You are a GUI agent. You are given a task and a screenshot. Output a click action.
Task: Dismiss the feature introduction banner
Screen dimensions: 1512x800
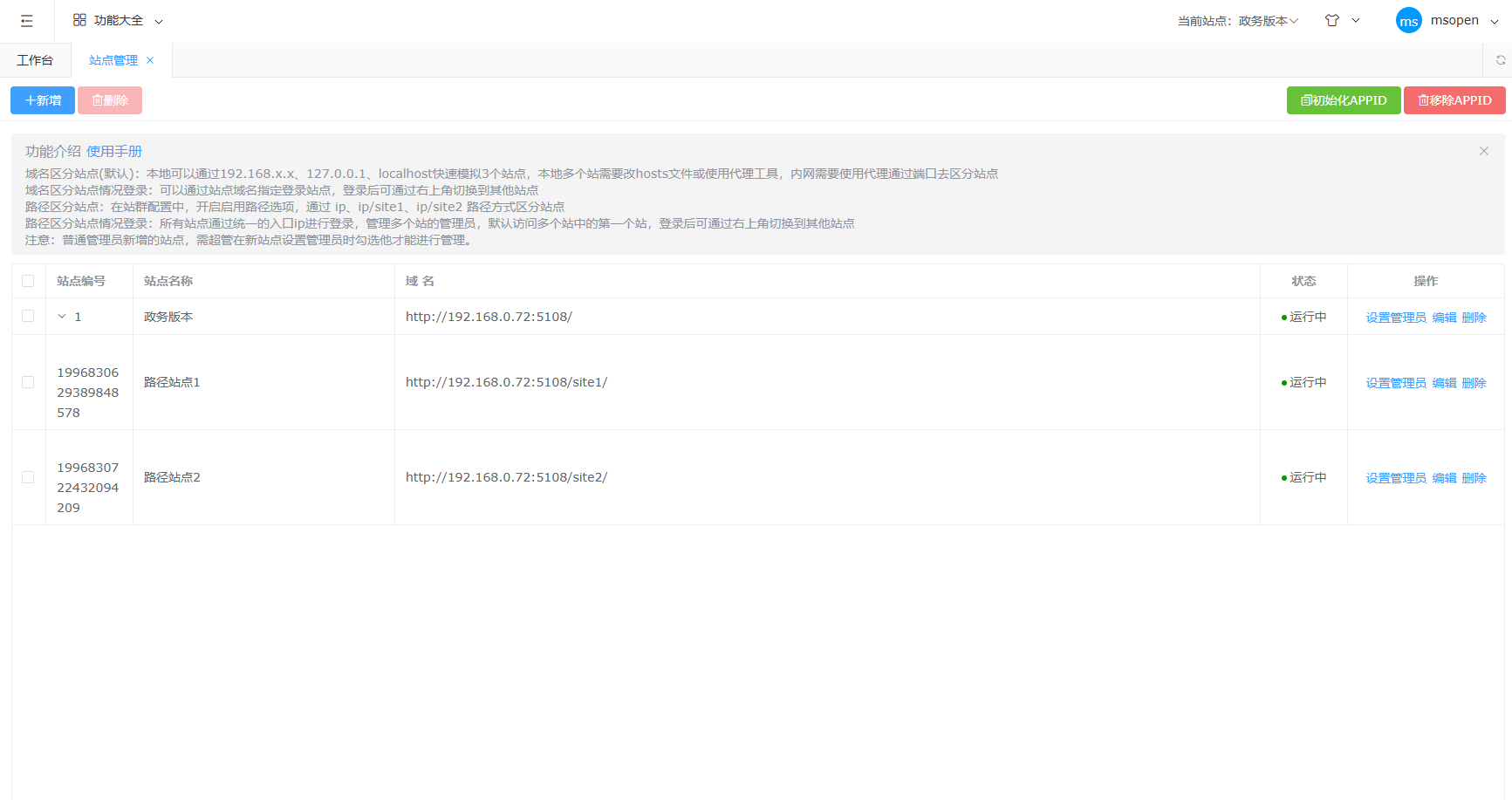[1483, 150]
